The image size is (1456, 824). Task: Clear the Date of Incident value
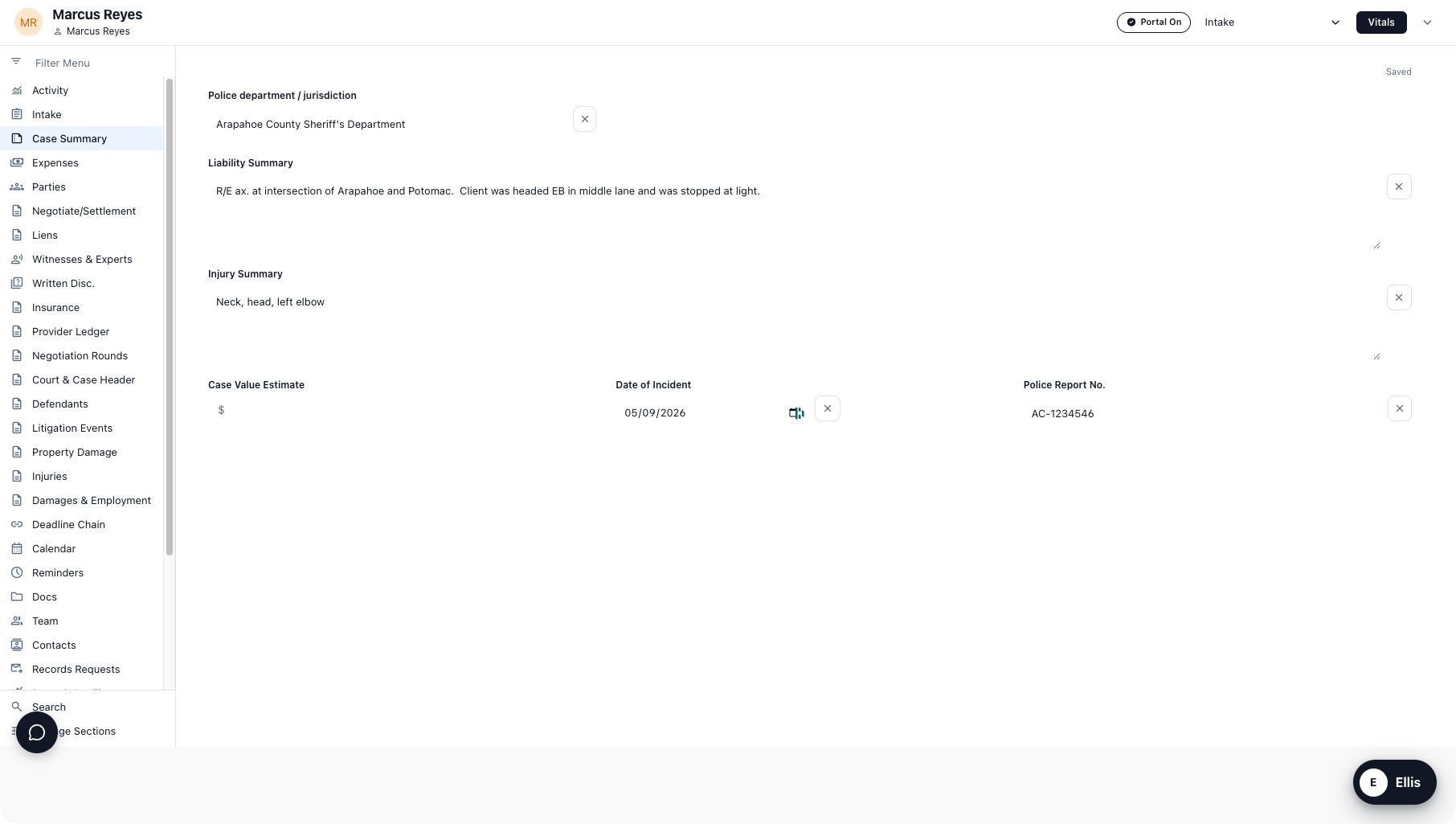coord(828,408)
